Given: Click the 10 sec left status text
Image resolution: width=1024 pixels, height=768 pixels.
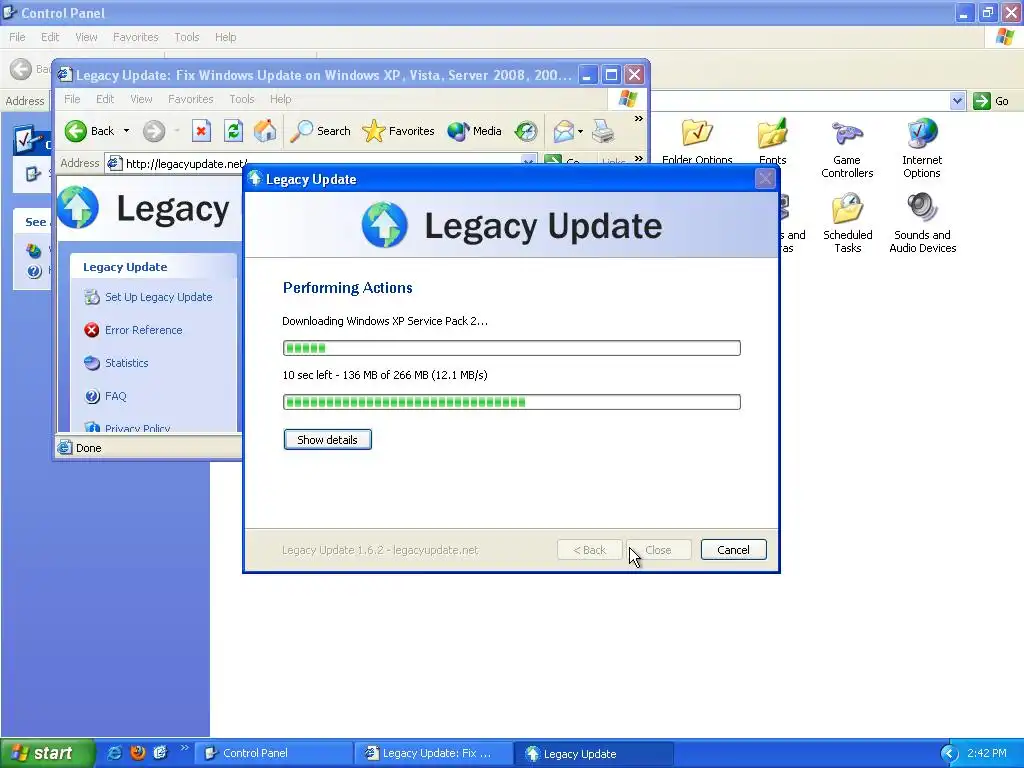Looking at the screenshot, I should click(x=385, y=375).
